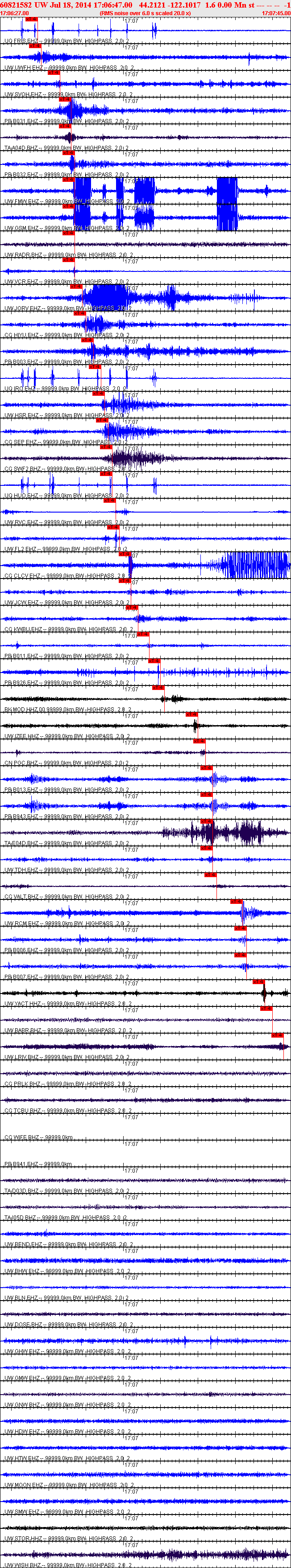Open the CC WIFE BHZ station label

(x=23, y=1137)
